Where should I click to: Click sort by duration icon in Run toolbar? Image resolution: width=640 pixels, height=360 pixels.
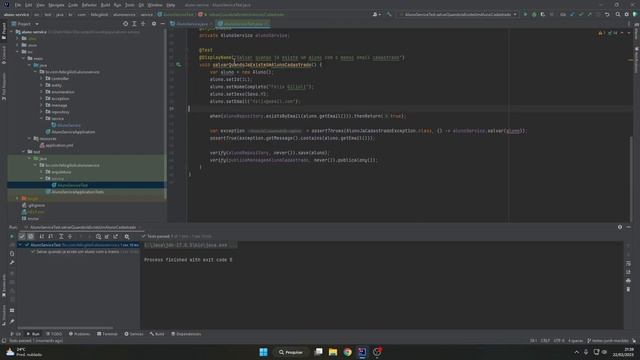[x=51, y=236]
